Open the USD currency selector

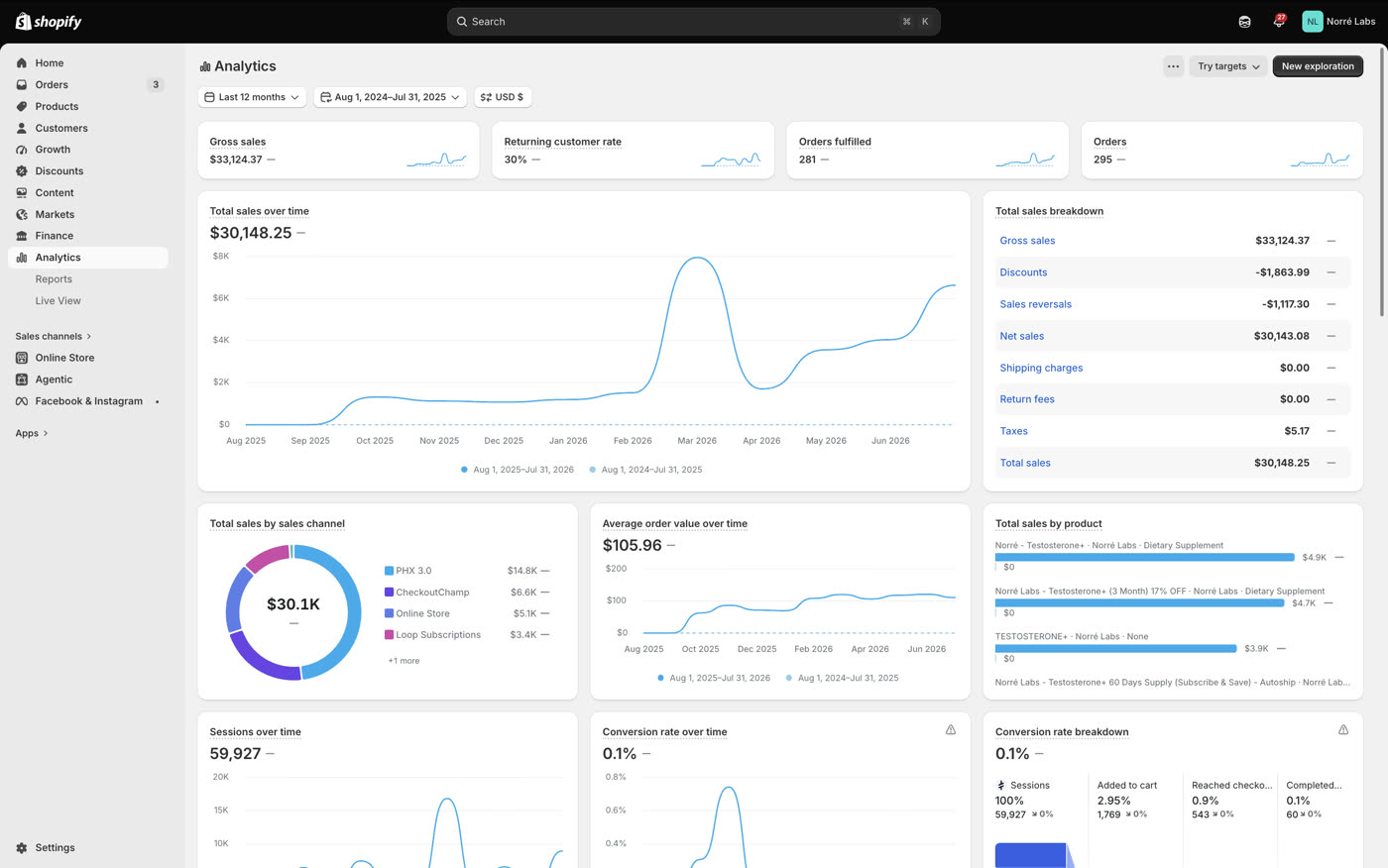tap(503, 97)
